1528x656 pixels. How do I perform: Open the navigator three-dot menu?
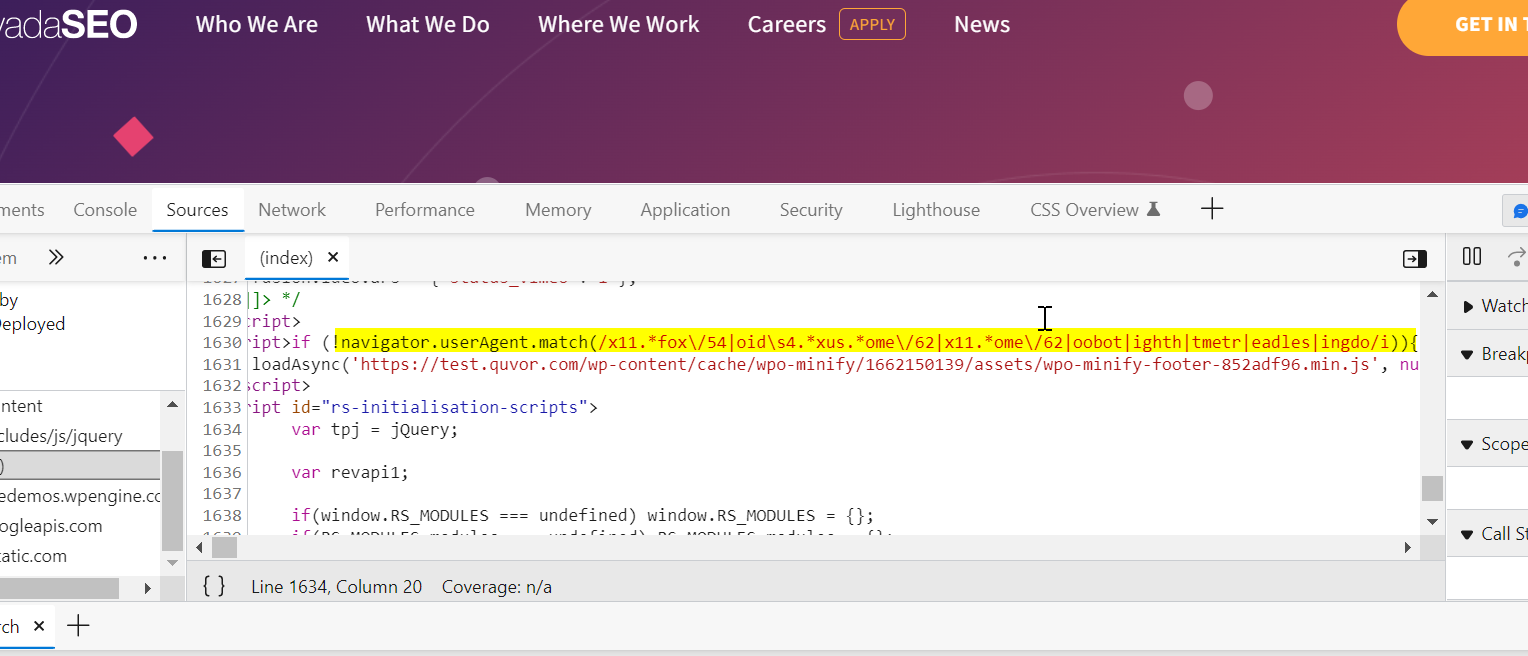point(155,258)
